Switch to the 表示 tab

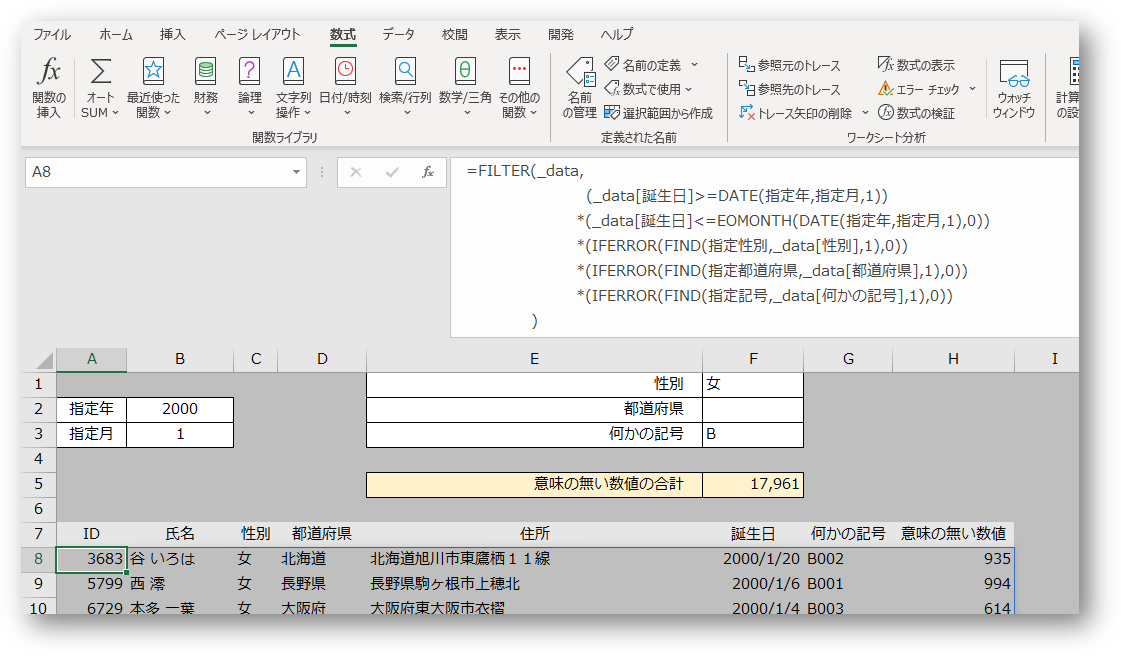[508, 34]
